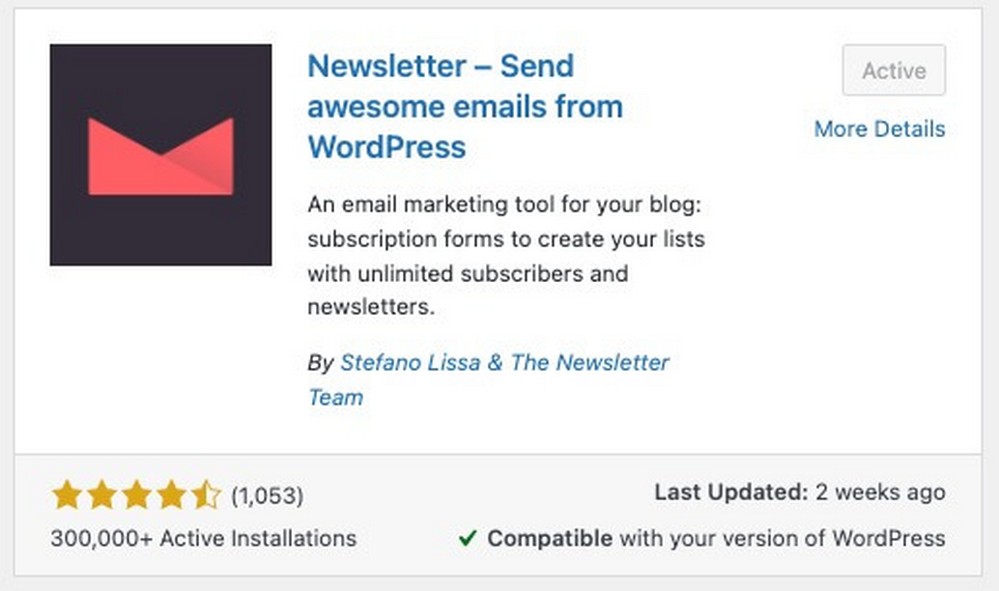Click the Last Updated 2 weeks ago text

click(x=799, y=492)
